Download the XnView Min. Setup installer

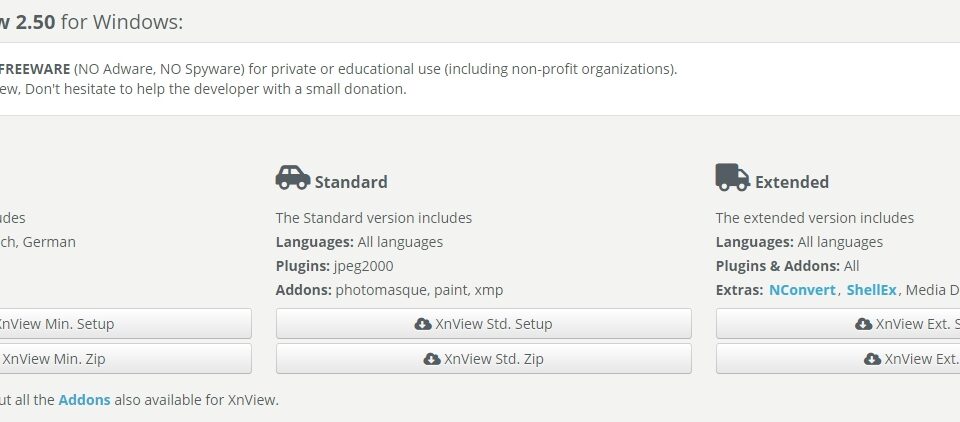126,323
